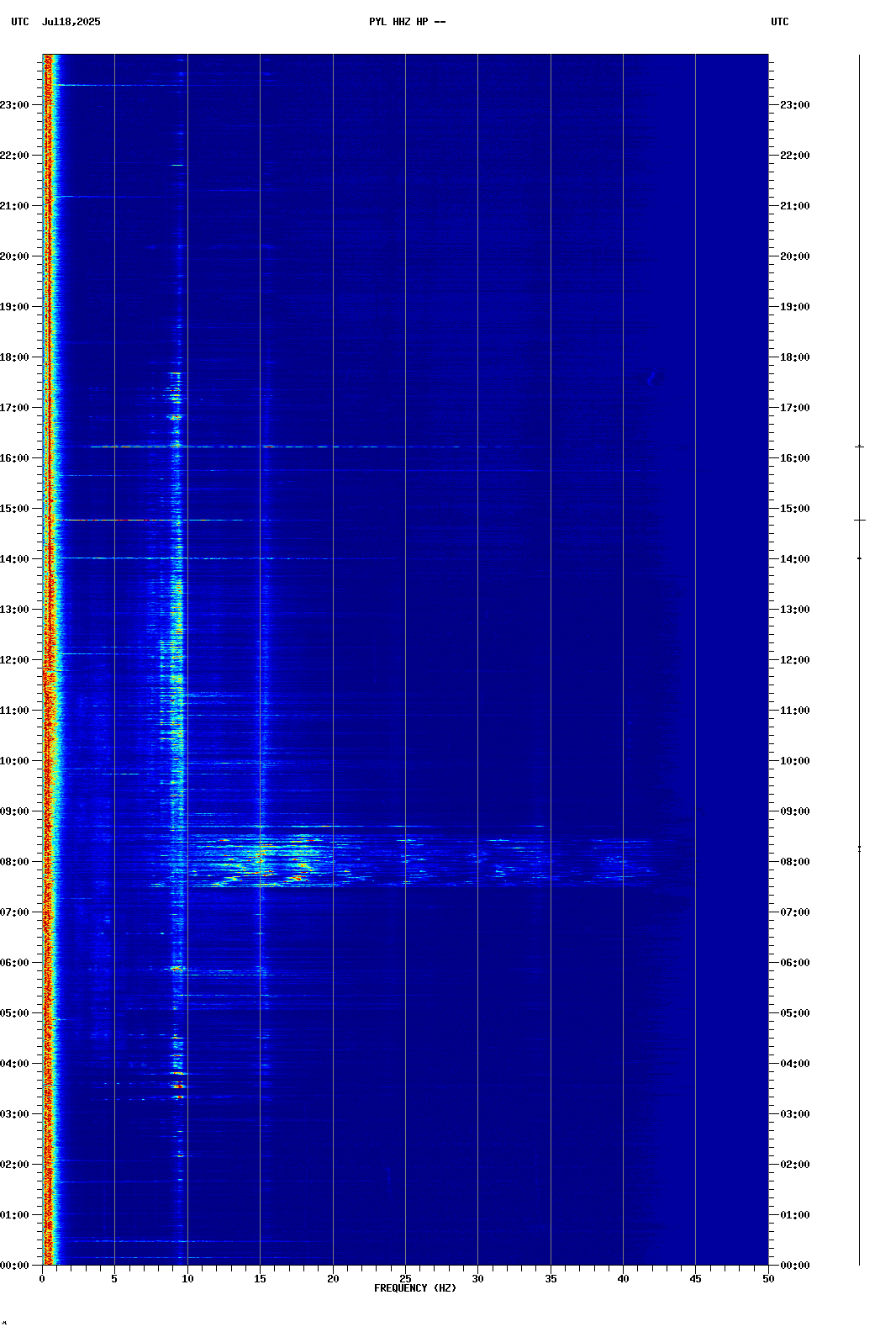Select the right-axis 21:00 time label
The width and height of the screenshot is (896, 1332).
pos(795,206)
